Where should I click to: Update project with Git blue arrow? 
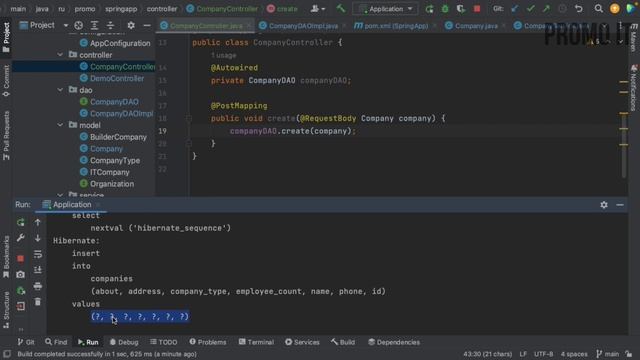[515, 9]
